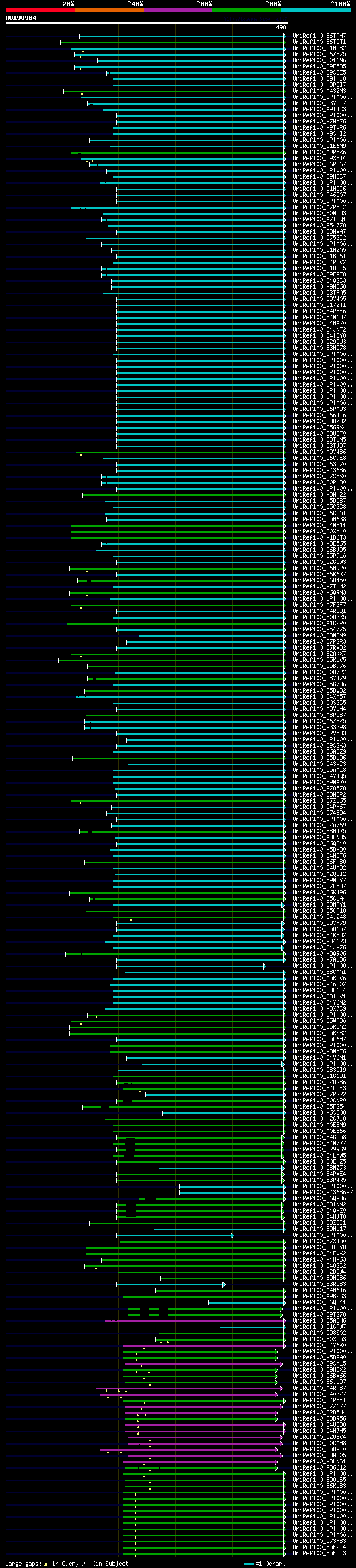The height and width of the screenshot is (1568, 356).
Task: Click hit label UniRef100_Q3TFA5
Action: tap(319, 293)
